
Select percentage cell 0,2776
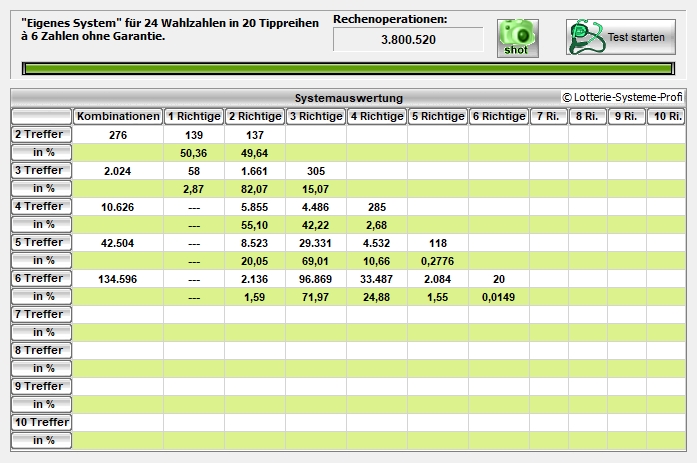[438, 261]
